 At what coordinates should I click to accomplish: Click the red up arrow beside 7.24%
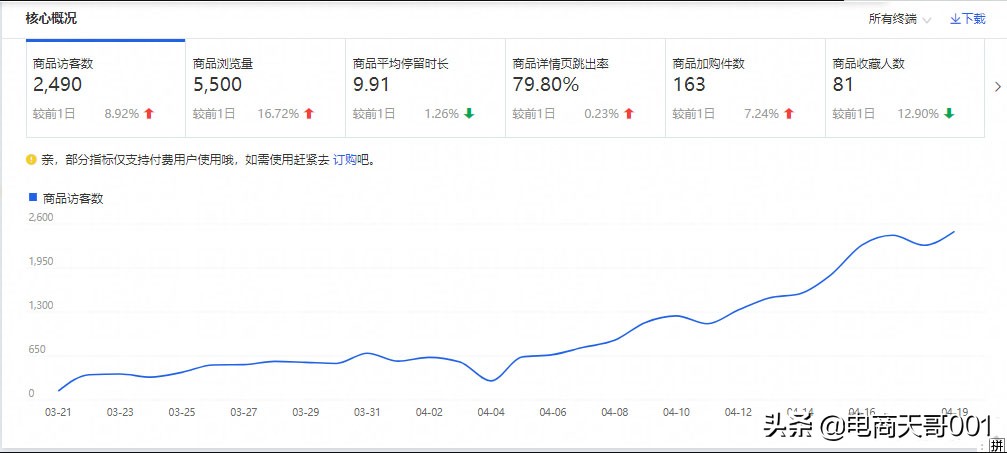(x=789, y=114)
